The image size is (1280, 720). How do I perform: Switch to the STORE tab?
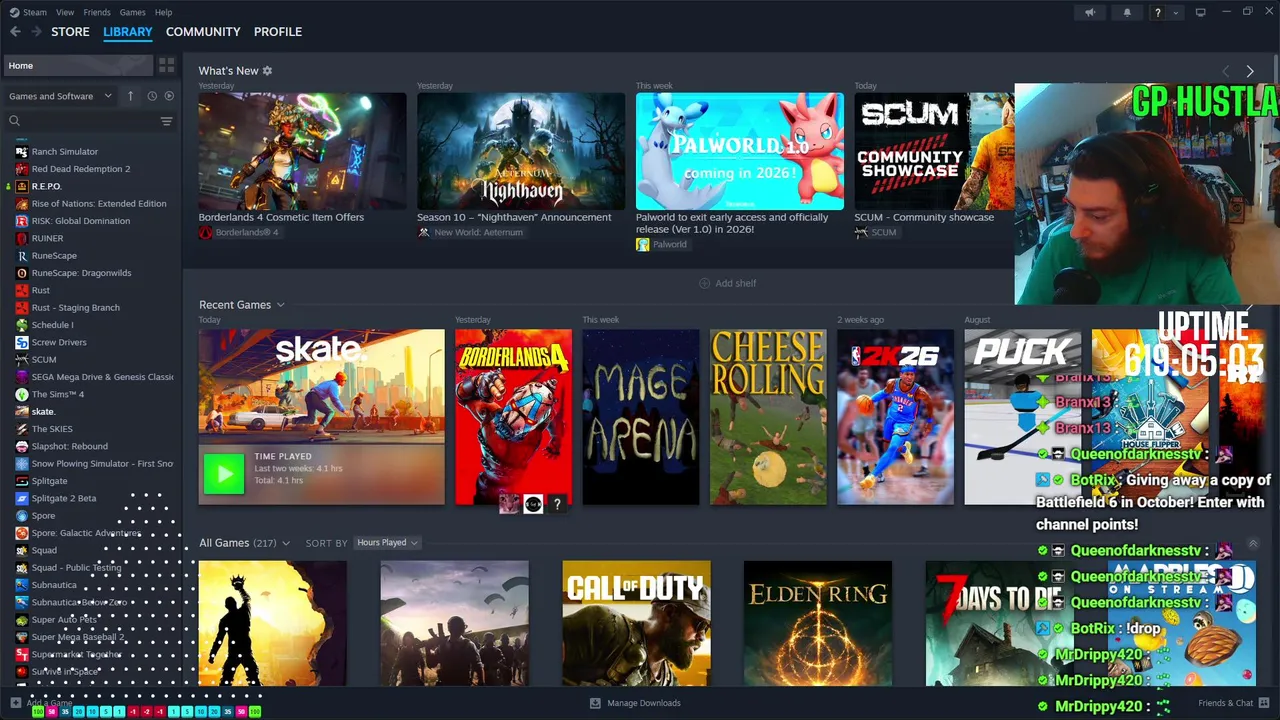tap(70, 32)
